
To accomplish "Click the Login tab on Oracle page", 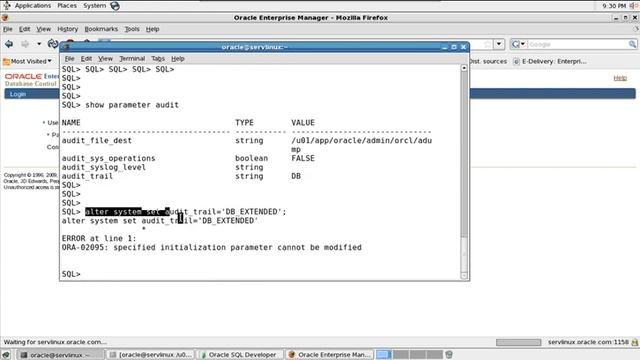I will [18, 94].
